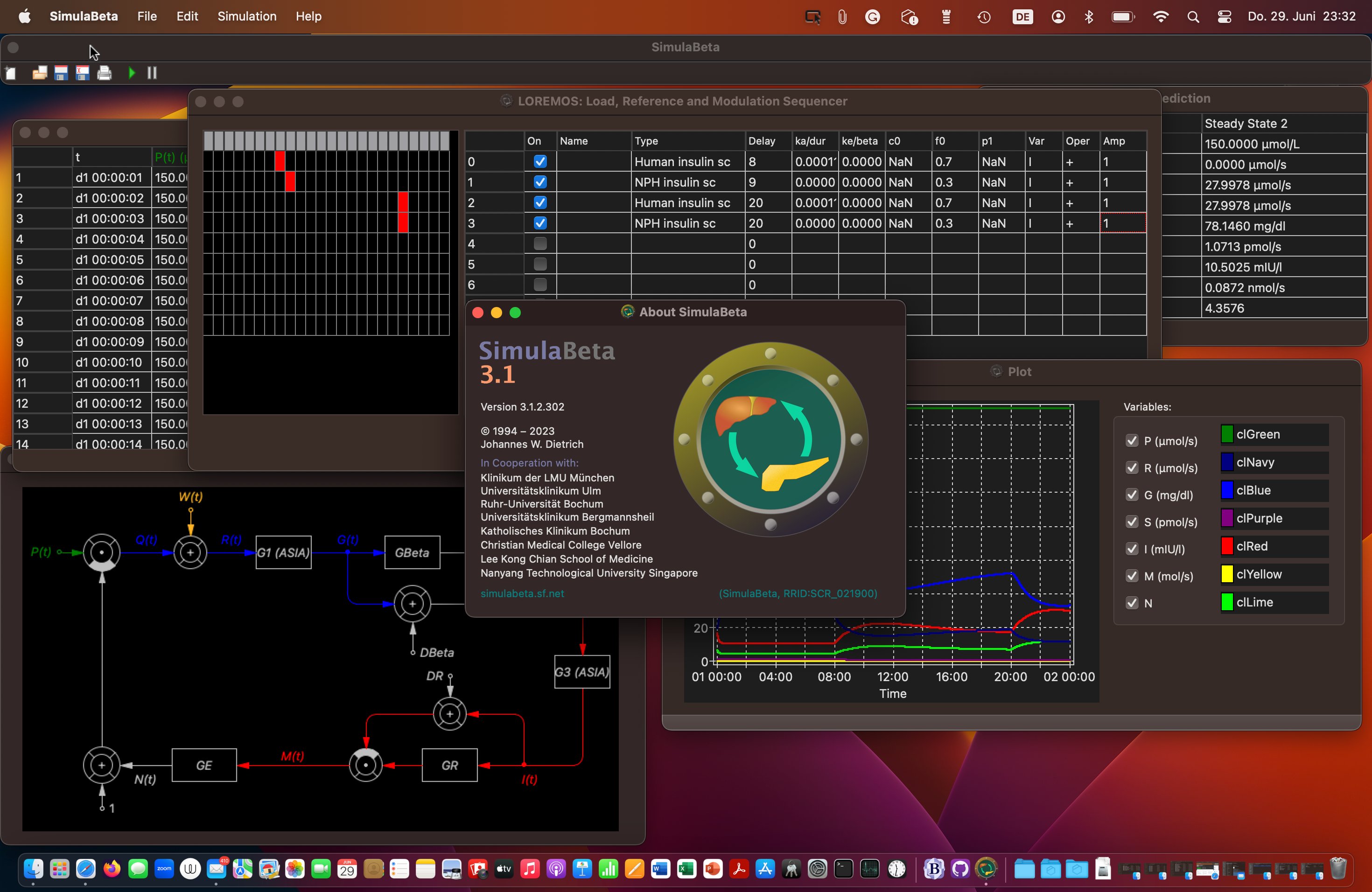Select row 5 in the time table
The height and width of the screenshot is (892, 1372).
tap(100, 260)
